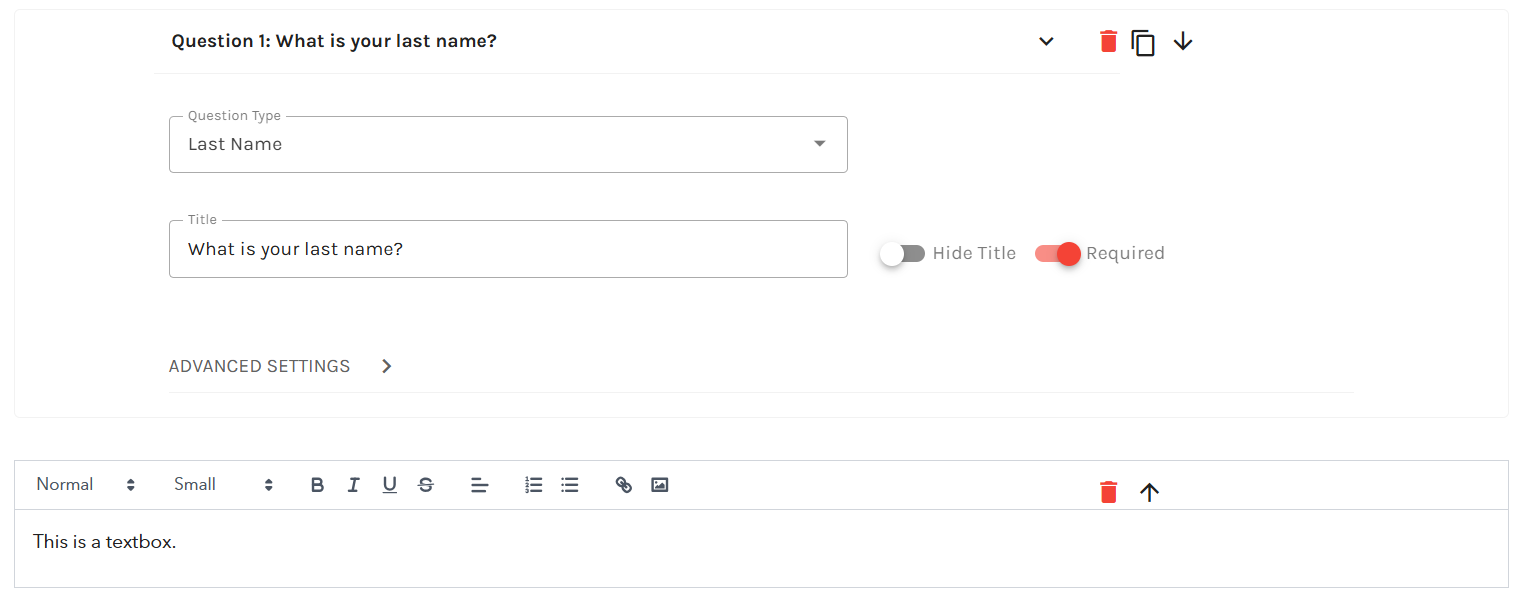Duplicate Question 1 using copy icon
1517x596 pixels.
tap(1143, 42)
